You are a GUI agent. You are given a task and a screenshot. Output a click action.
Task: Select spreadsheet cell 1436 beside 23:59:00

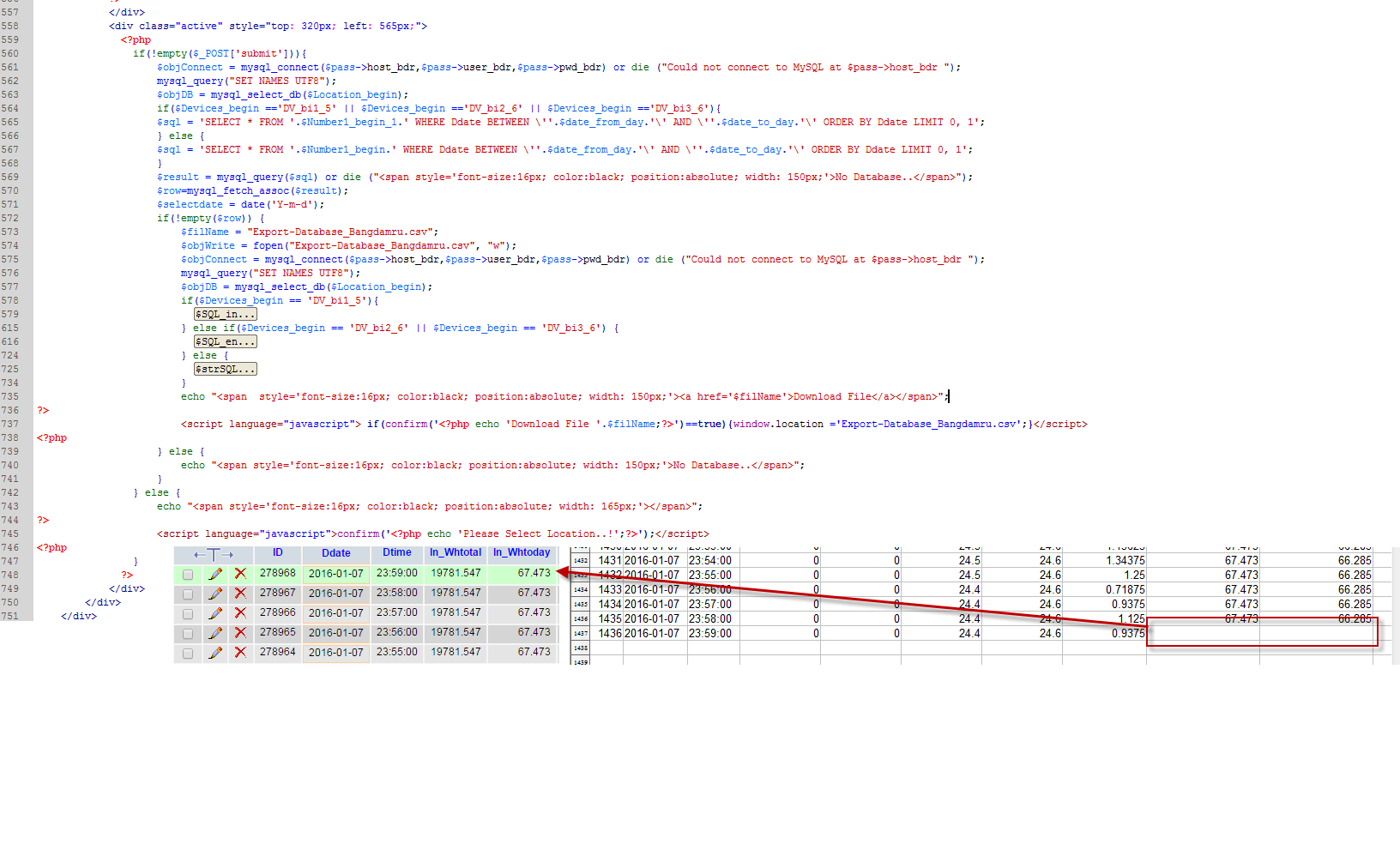click(607, 634)
